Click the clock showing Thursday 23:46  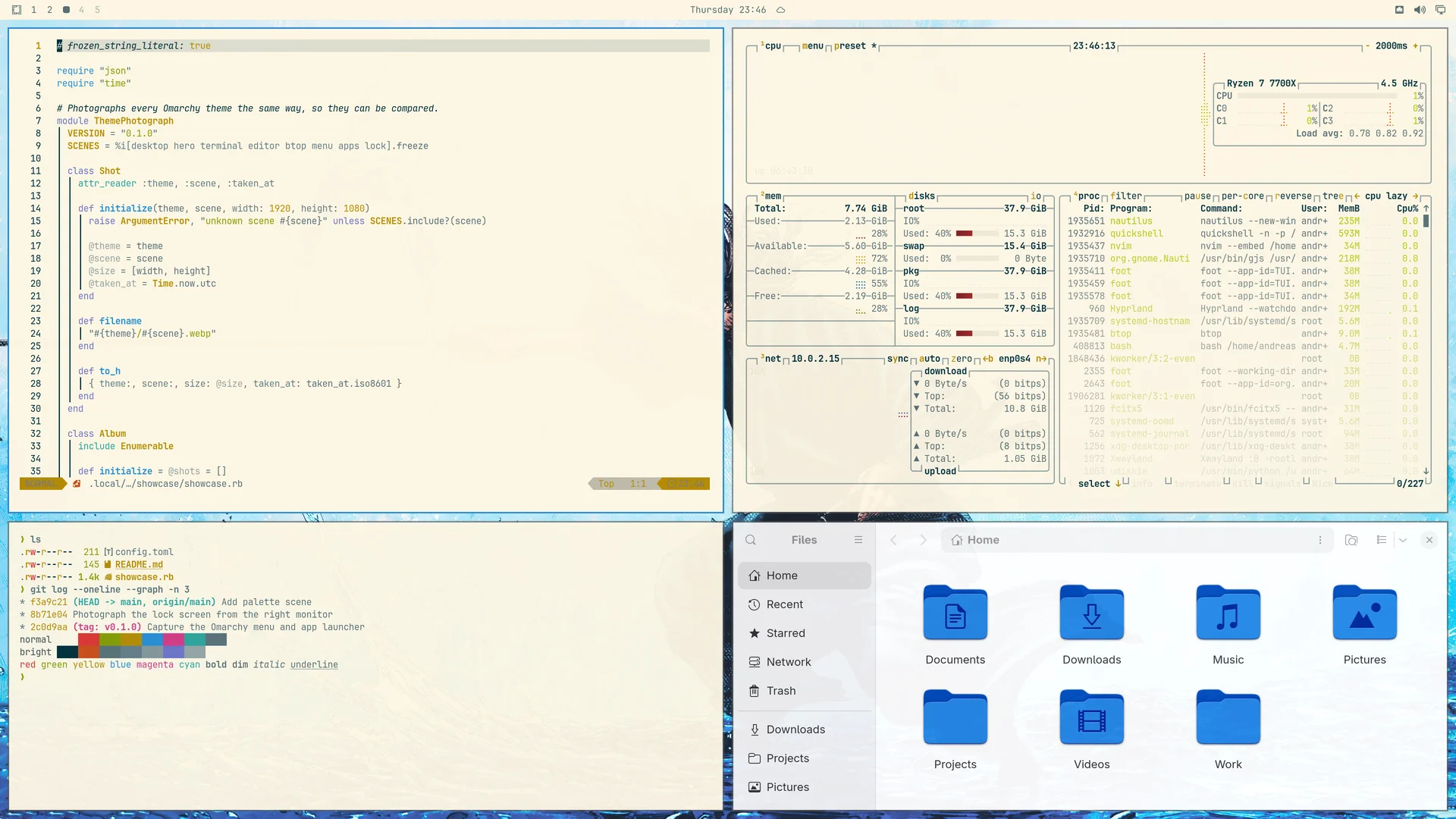click(x=727, y=10)
